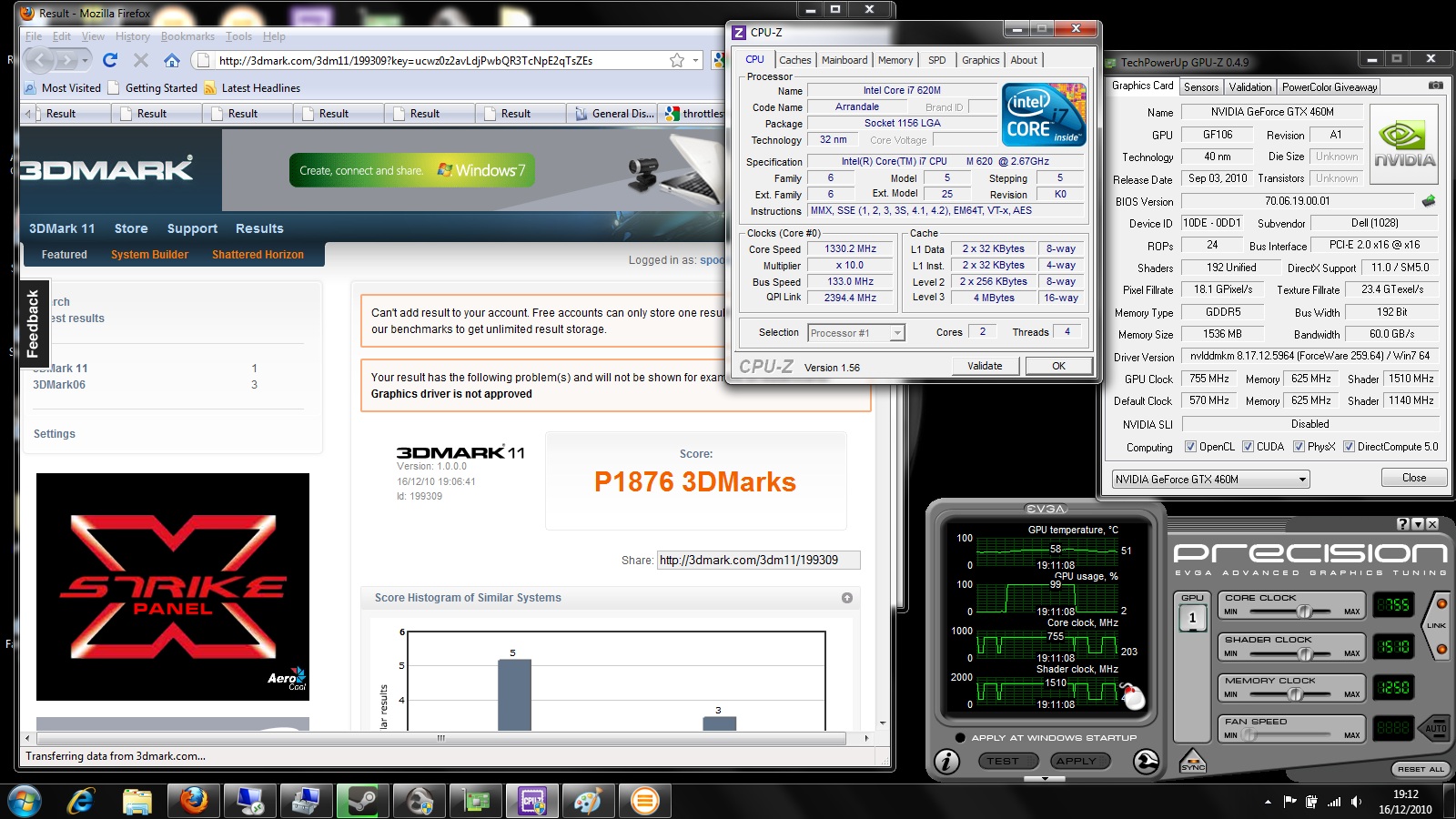Screen dimensions: 1456x819
Task: Click the NVIDIA logo in GPU-Z
Action: point(1404,145)
